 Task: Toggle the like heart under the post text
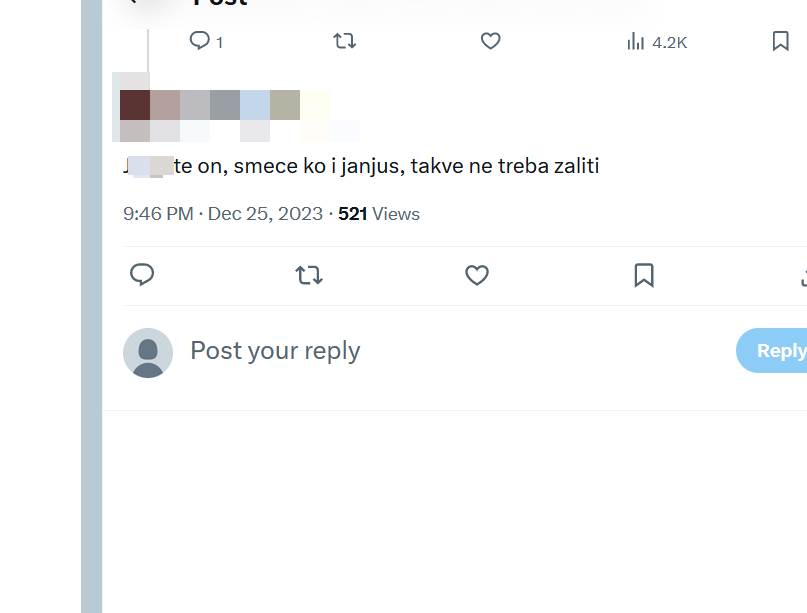click(x=477, y=275)
